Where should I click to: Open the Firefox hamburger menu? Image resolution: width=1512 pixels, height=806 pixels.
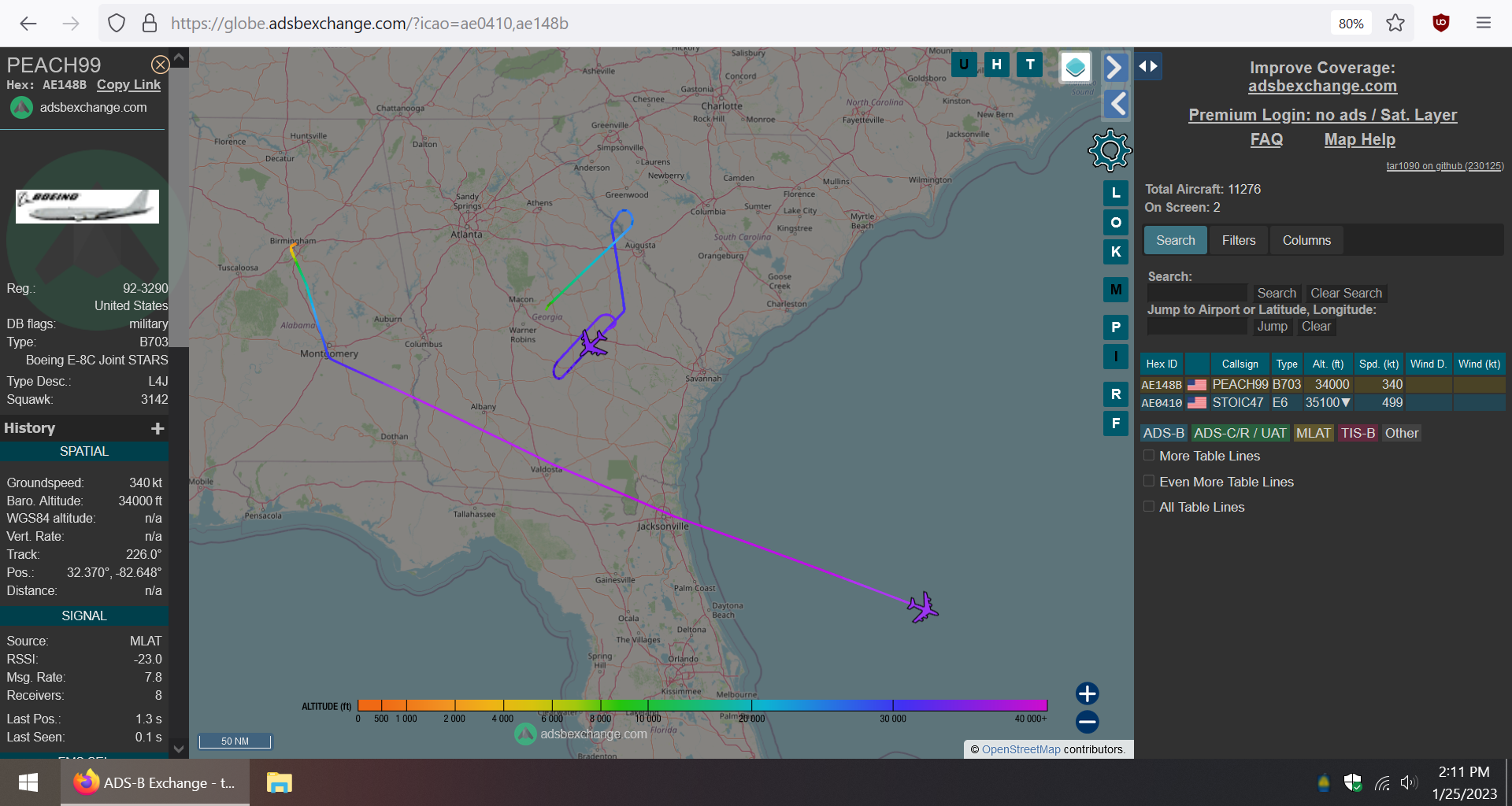1484,23
